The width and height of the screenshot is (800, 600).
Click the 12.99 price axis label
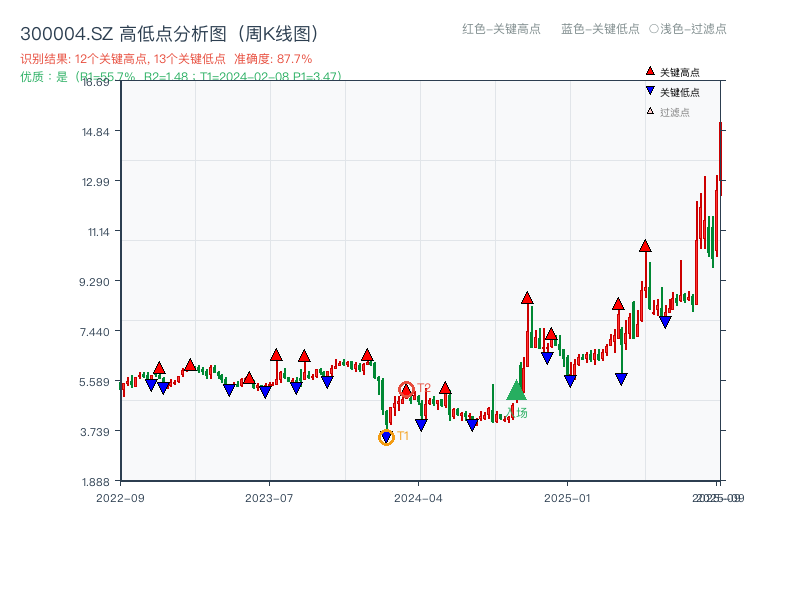click(x=96, y=182)
